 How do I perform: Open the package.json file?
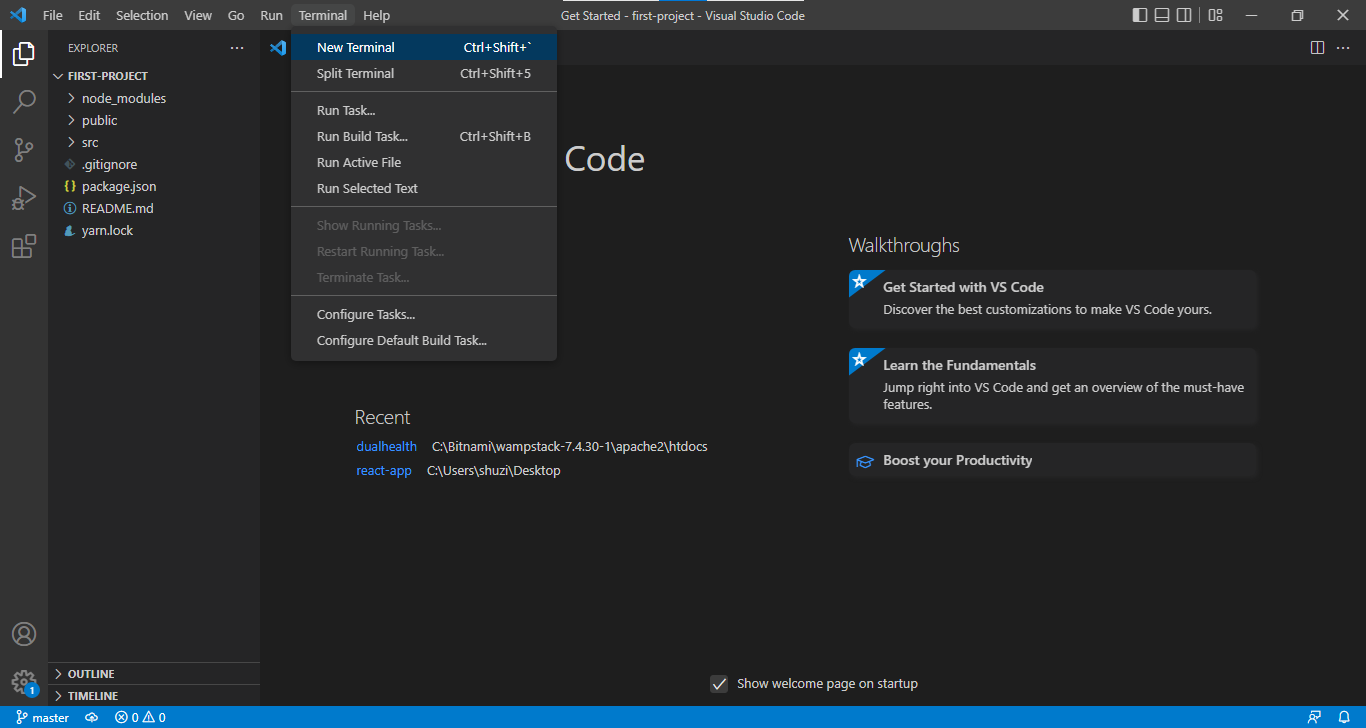(154, 186)
